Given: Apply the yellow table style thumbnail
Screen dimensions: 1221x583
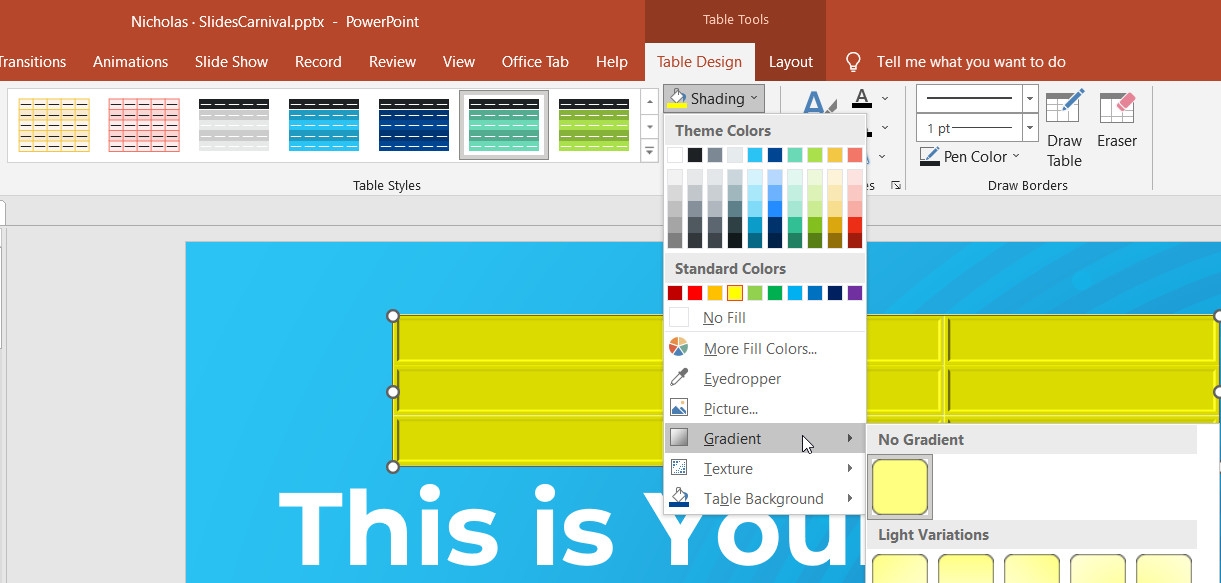Looking at the screenshot, I should (54, 125).
